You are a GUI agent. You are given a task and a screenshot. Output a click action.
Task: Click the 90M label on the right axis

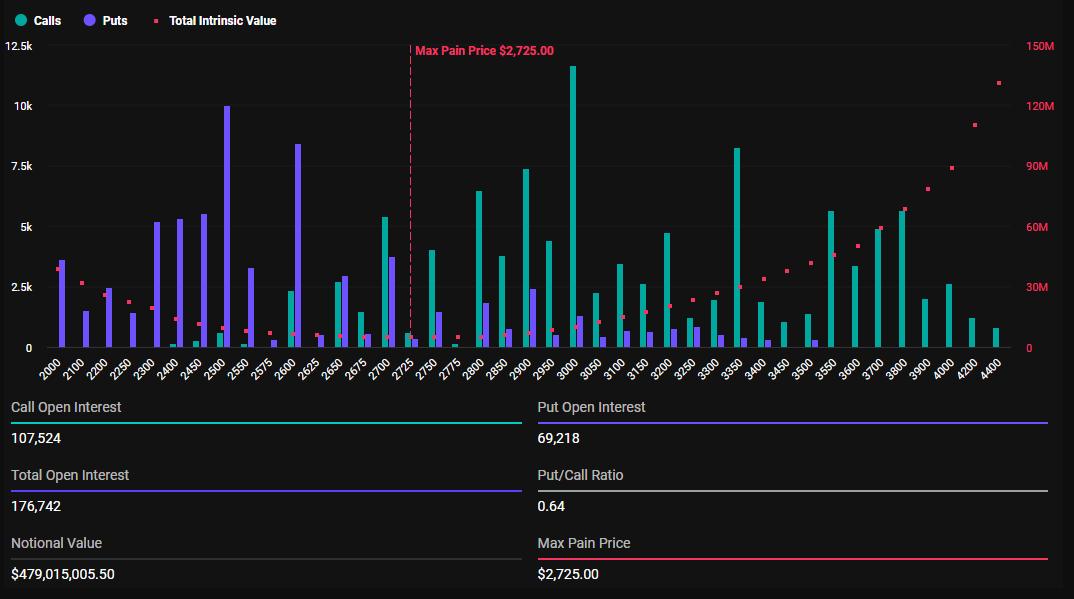[1037, 166]
